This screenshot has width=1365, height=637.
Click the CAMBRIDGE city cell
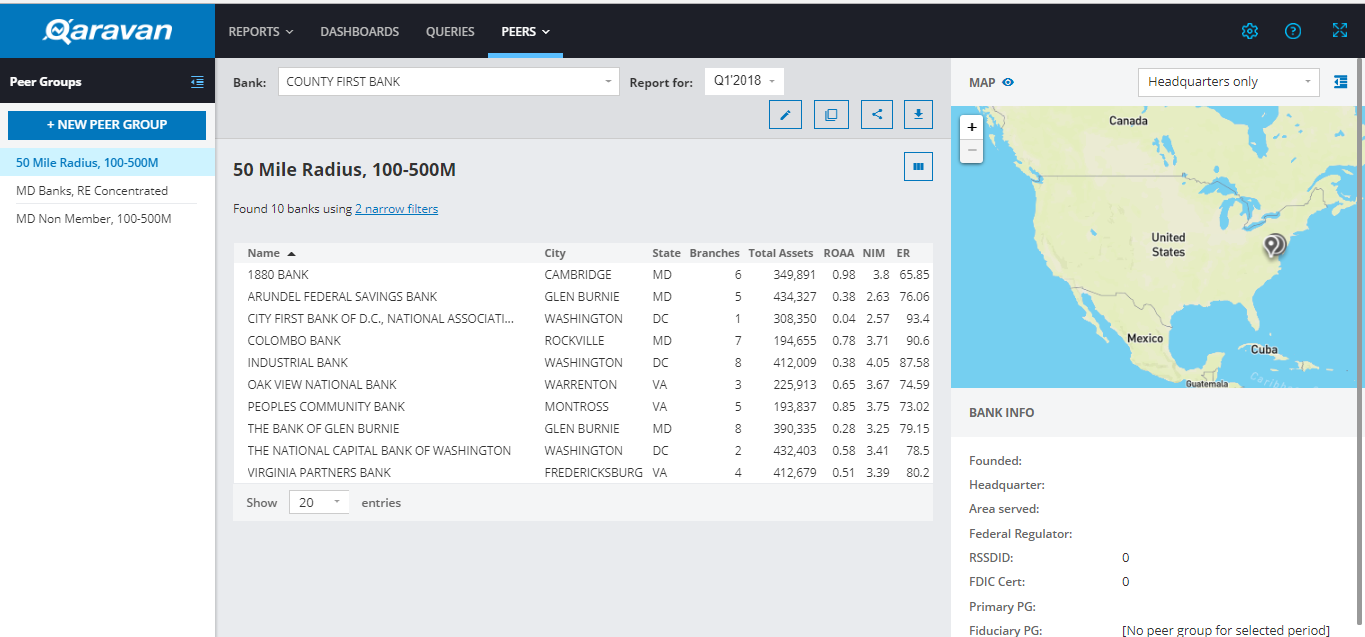pos(577,274)
